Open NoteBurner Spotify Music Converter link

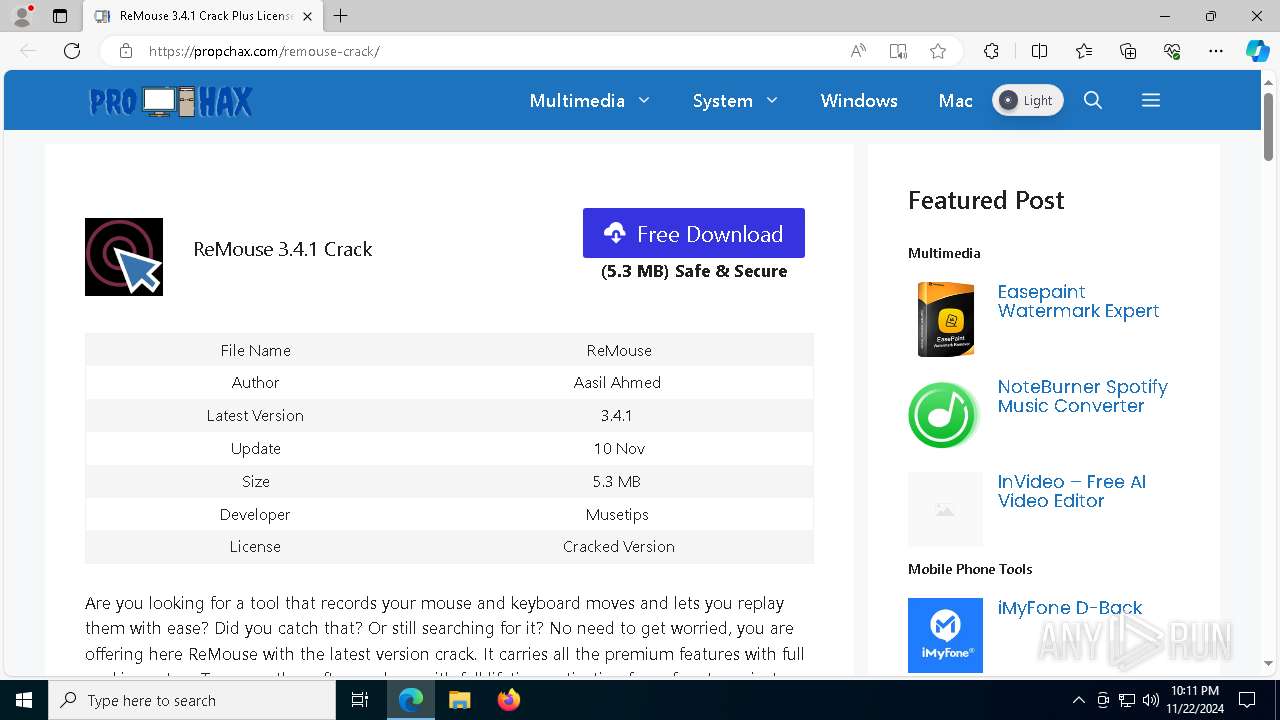click(x=1083, y=396)
